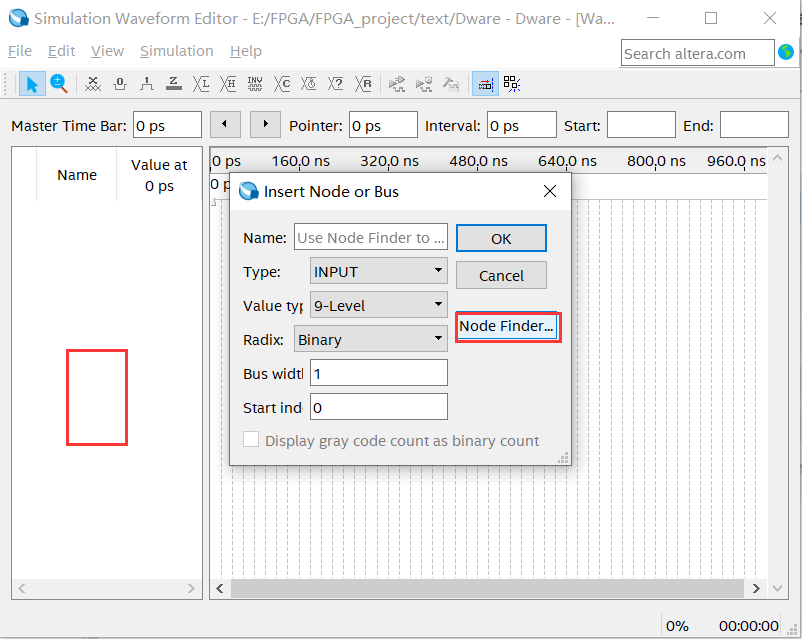
Task: Apply Forcing Unknown (X) waveform value
Action: (x=93, y=84)
